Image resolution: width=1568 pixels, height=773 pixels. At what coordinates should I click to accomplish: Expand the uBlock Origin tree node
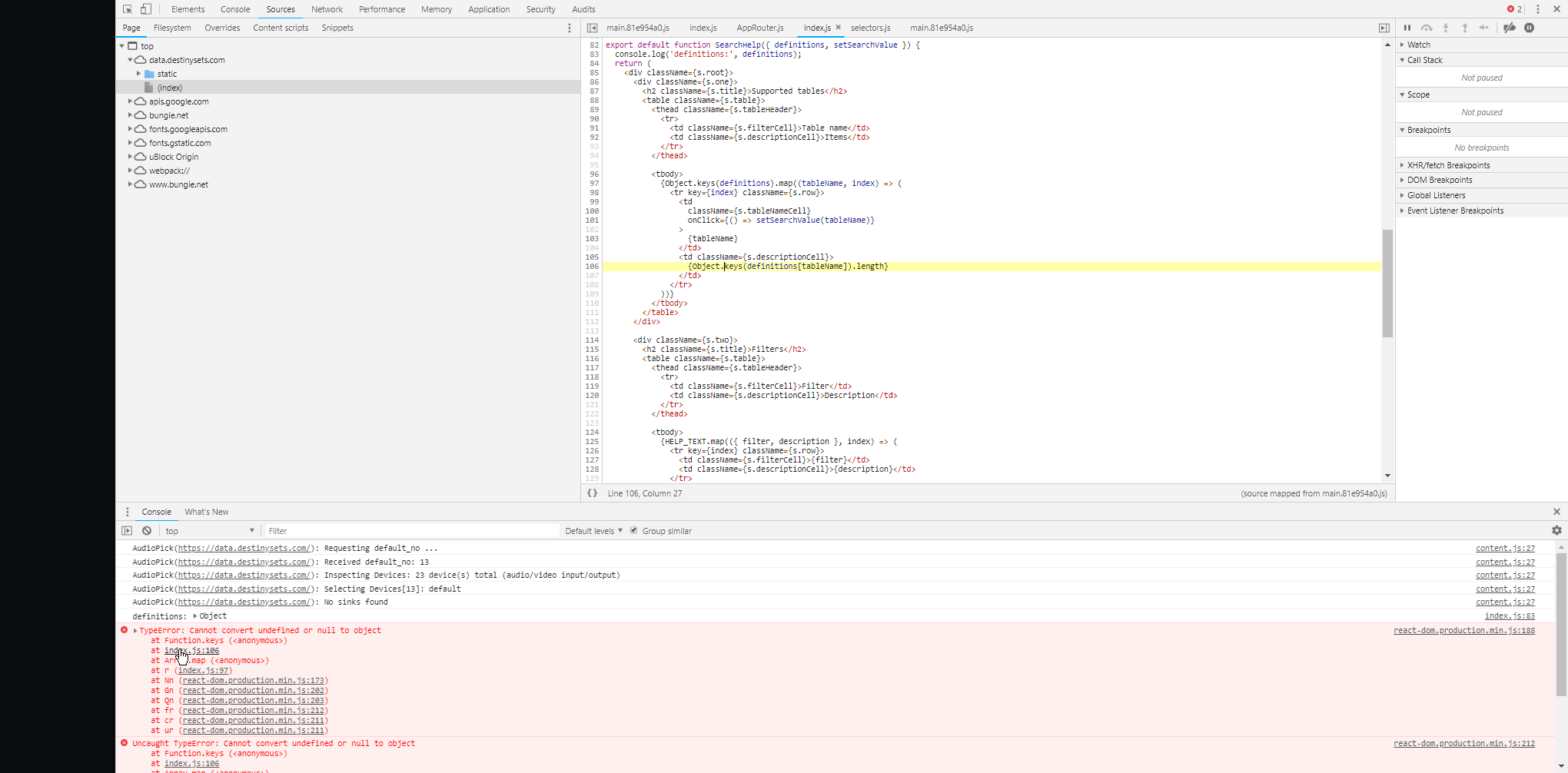[x=130, y=157]
